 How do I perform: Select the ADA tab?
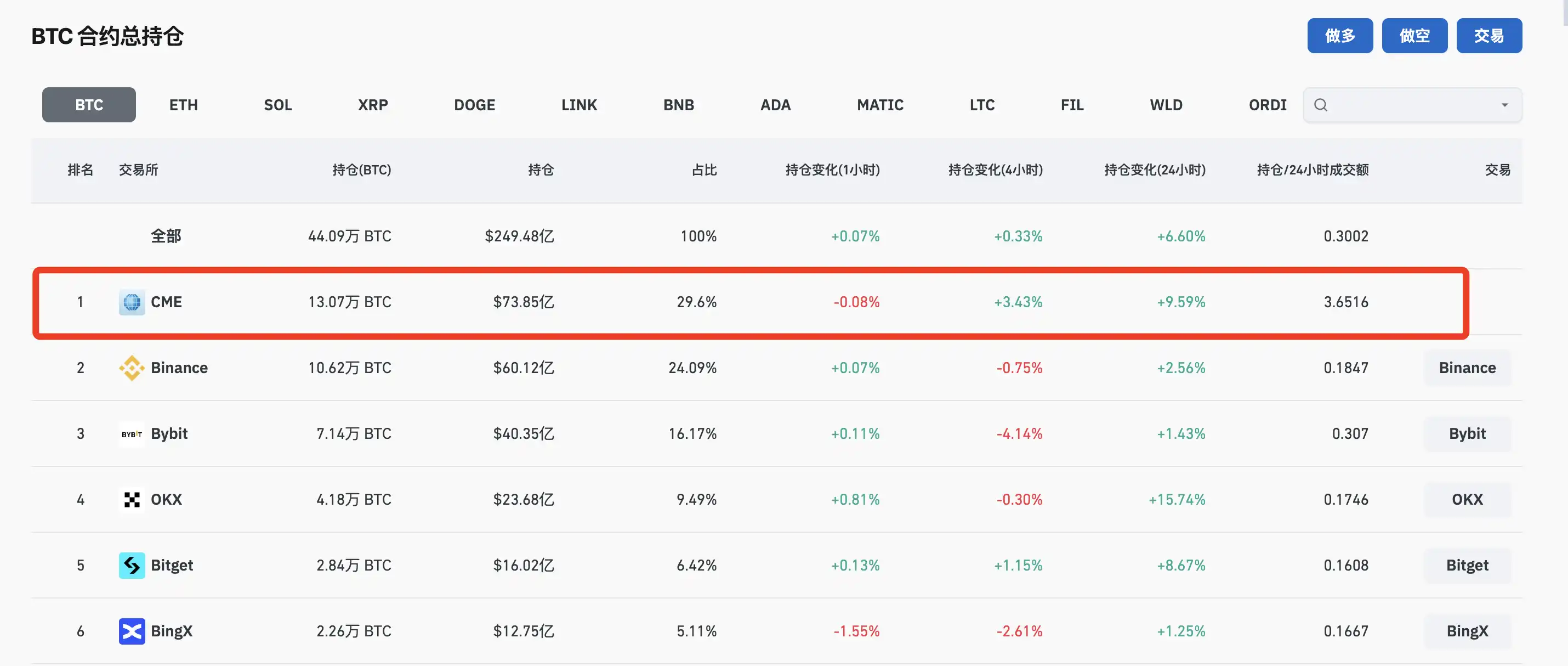tap(775, 105)
